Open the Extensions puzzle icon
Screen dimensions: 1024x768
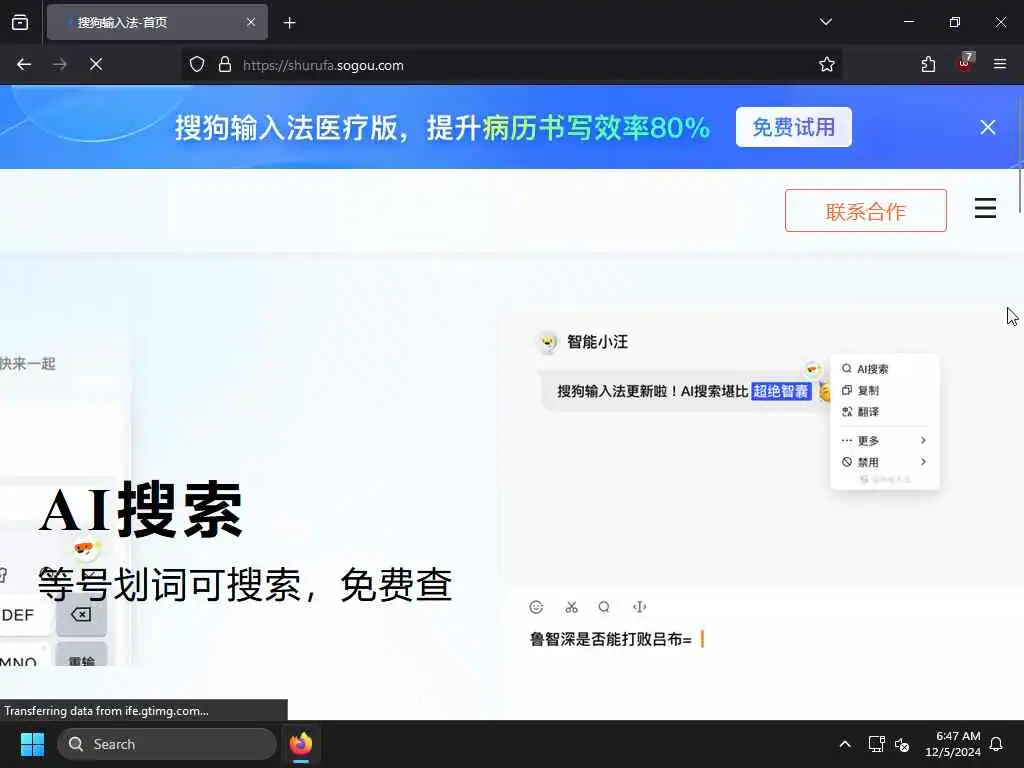click(x=928, y=64)
